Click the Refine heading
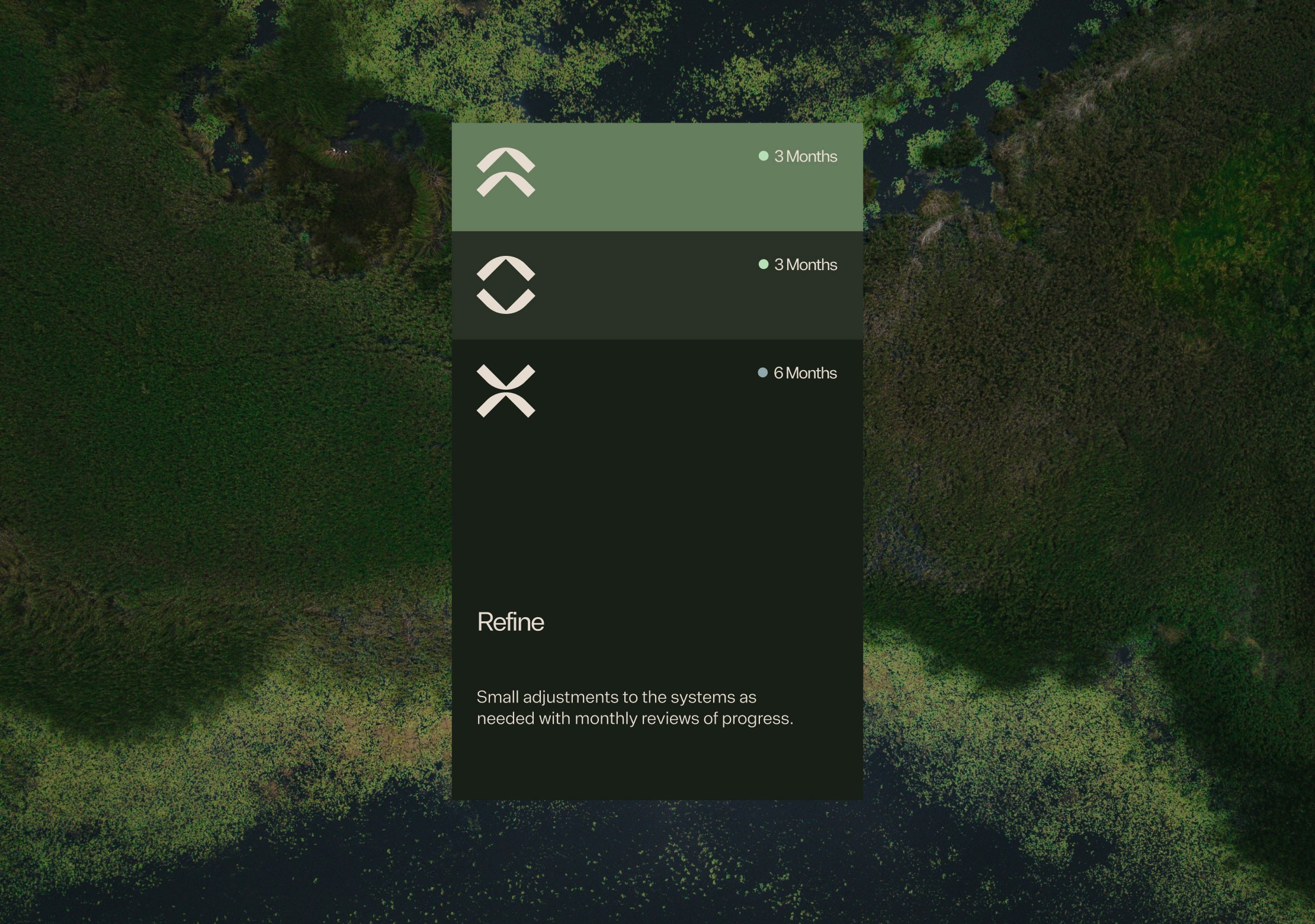This screenshot has width=1315, height=924. (511, 622)
